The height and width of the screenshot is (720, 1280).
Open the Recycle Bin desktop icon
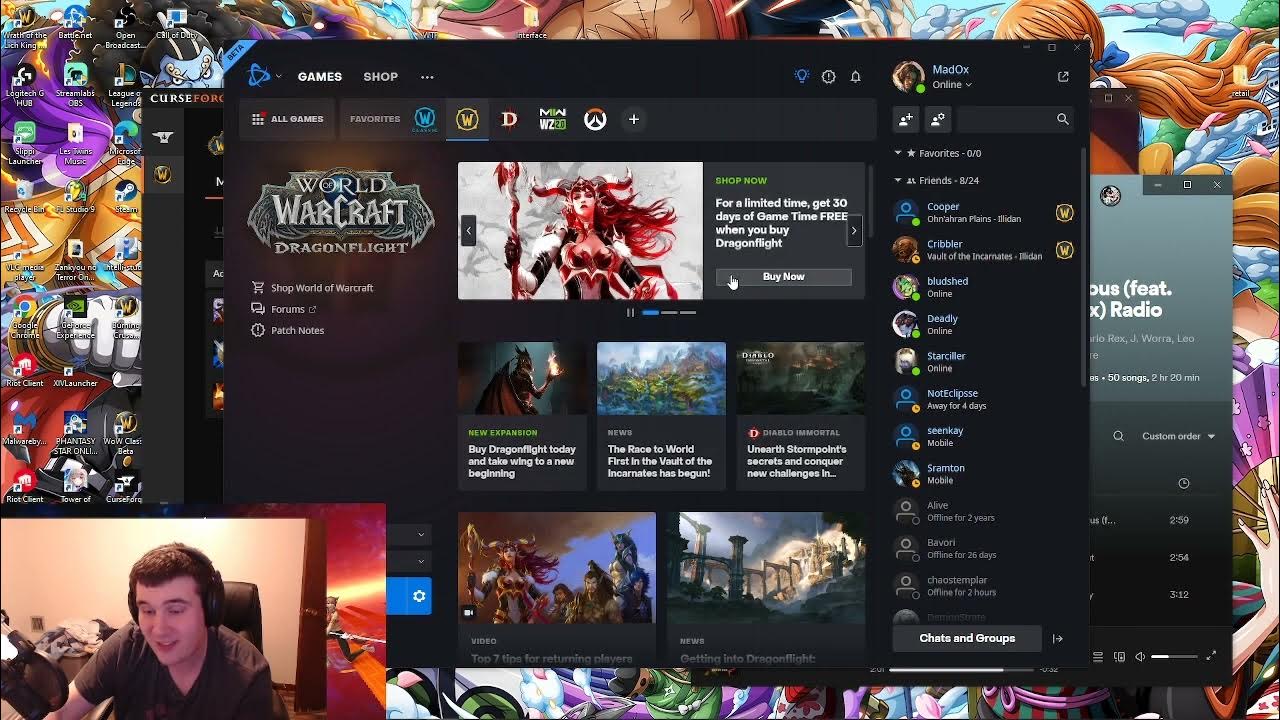click(x=24, y=196)
